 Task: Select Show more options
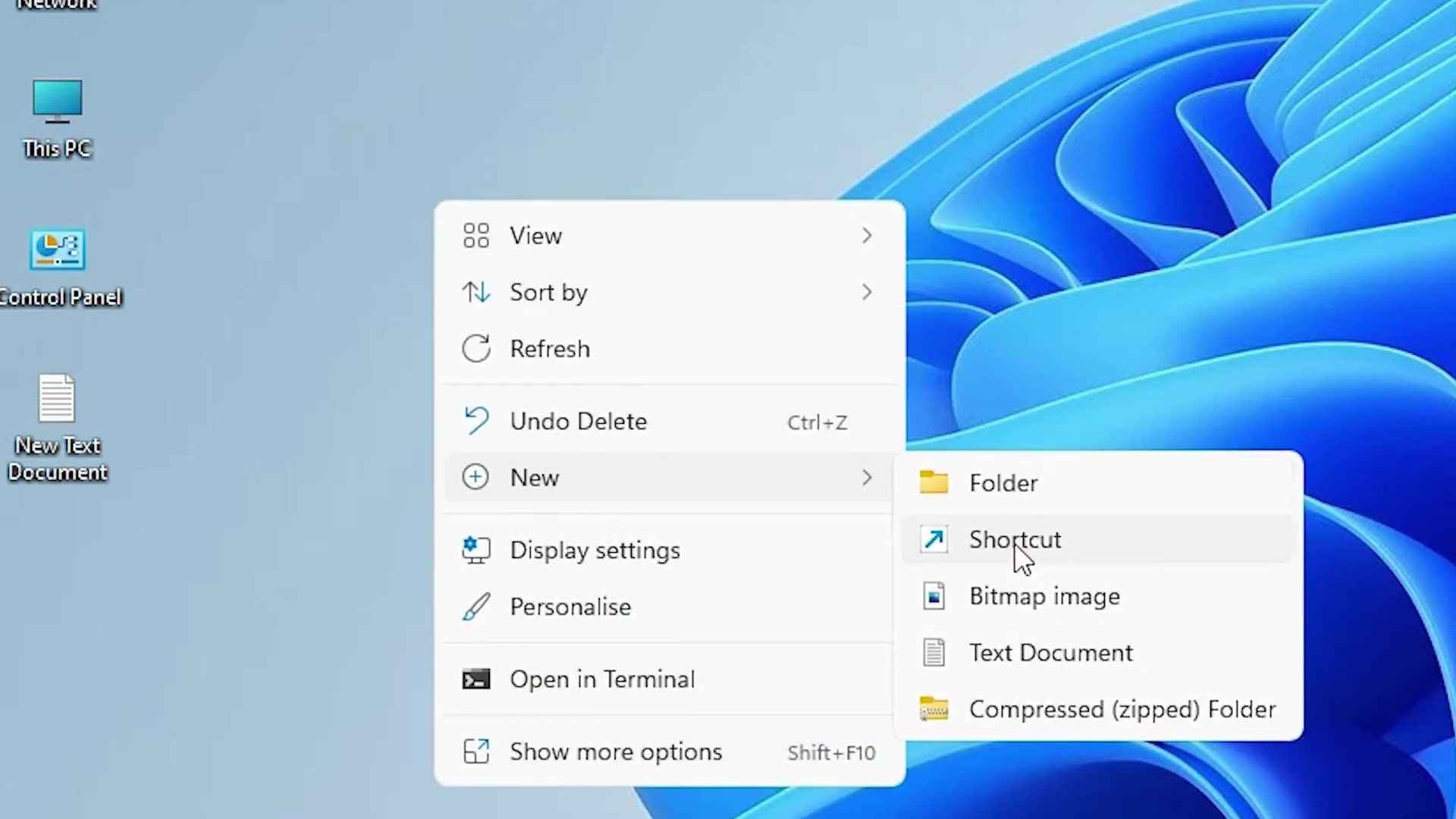pyautogui.click(x=616, y=752)
